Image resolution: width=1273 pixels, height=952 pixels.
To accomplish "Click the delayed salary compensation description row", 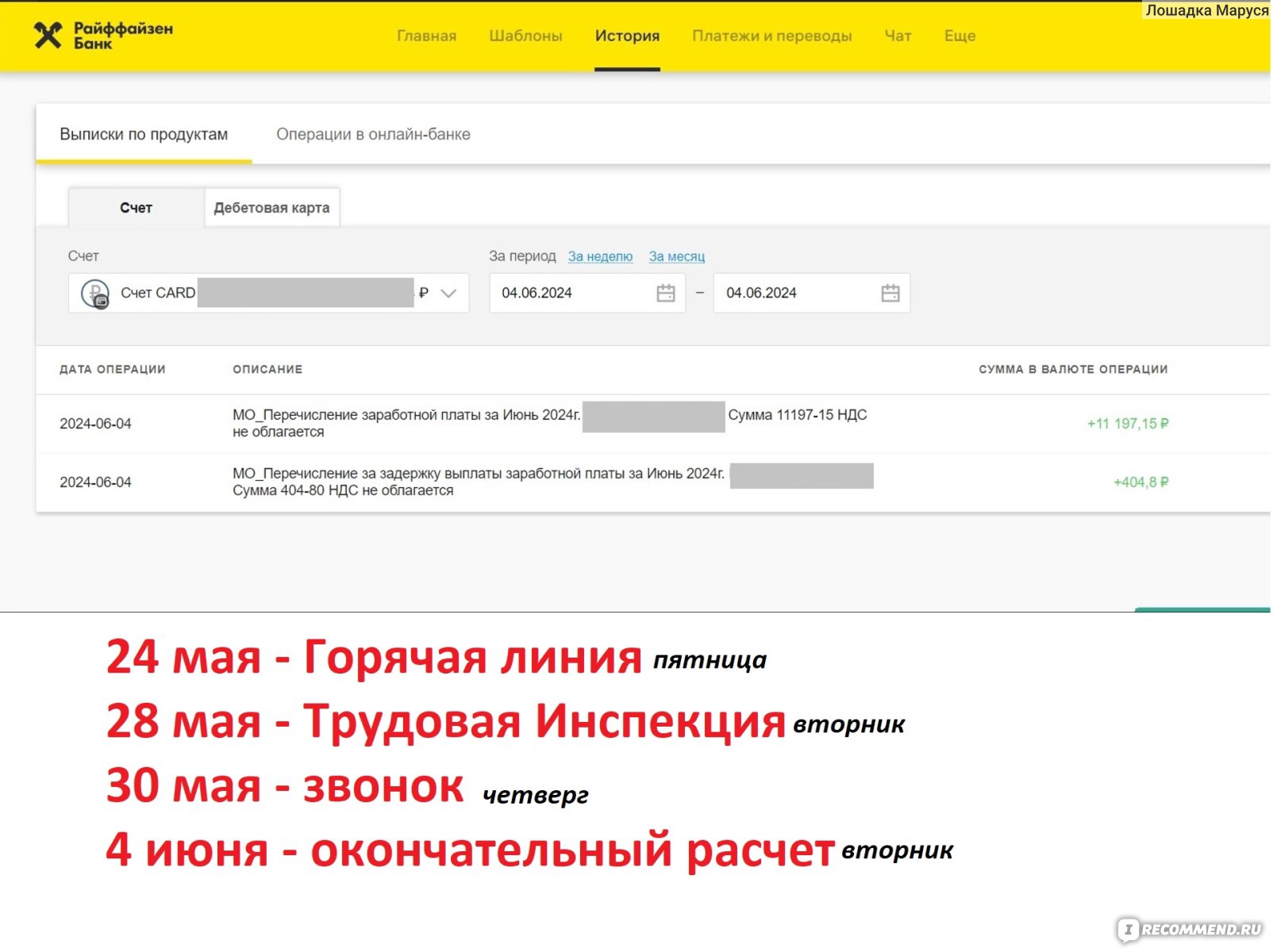I will [553, 482].
